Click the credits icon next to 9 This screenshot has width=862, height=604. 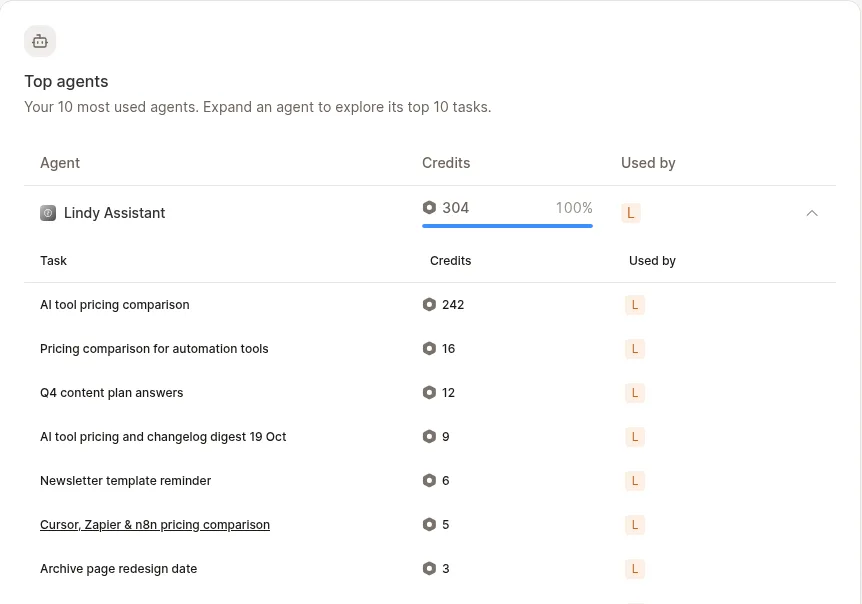(429, 436)
